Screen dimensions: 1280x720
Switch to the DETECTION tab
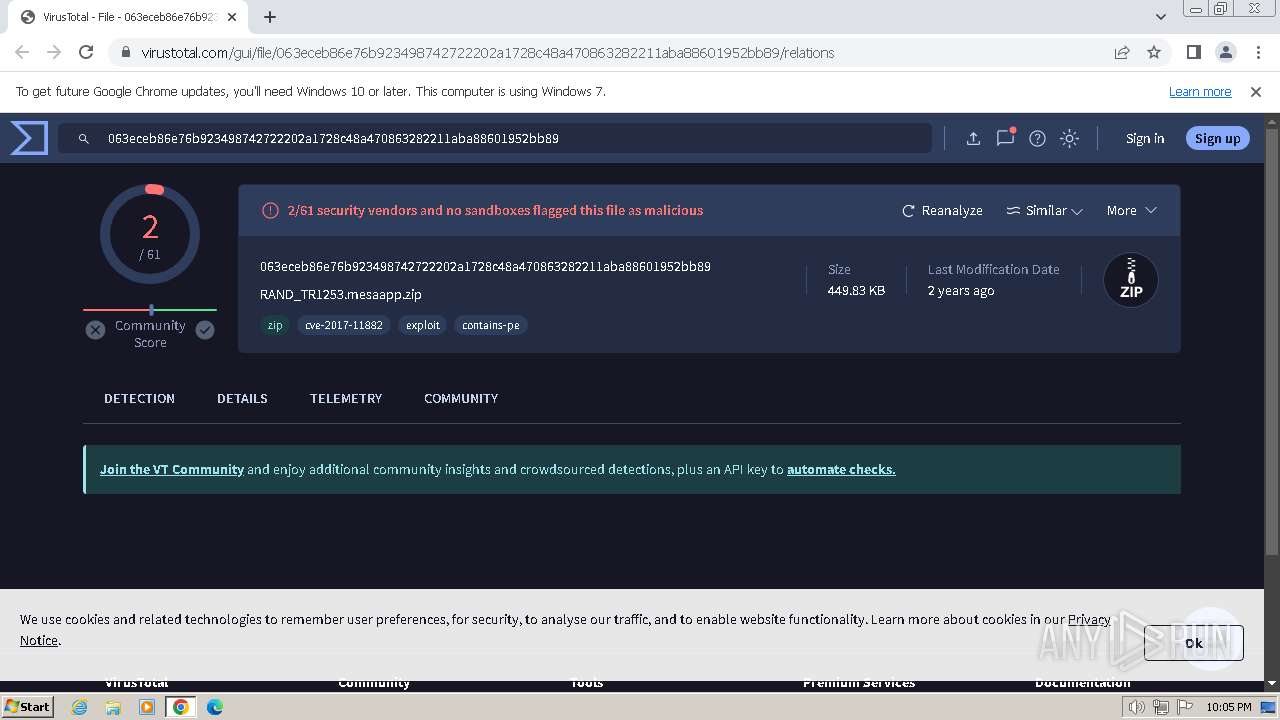point(139,398)
